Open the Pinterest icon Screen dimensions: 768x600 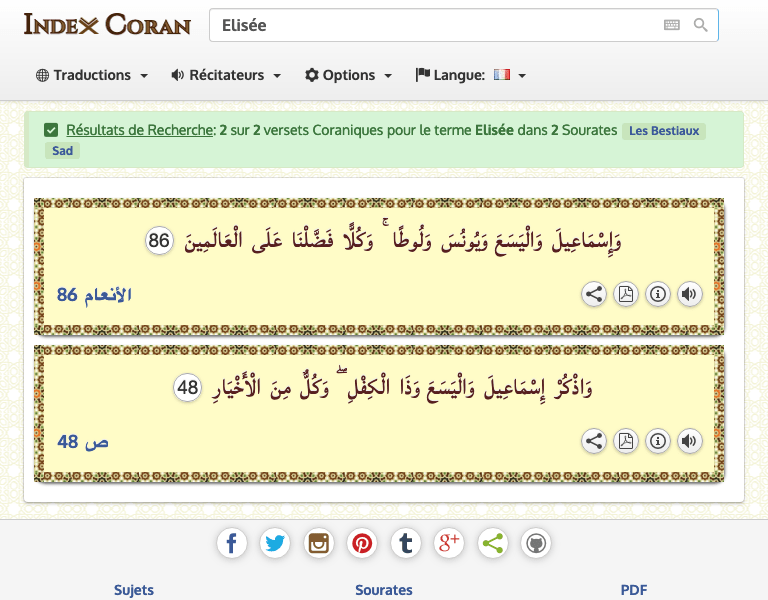pos(362,544)
